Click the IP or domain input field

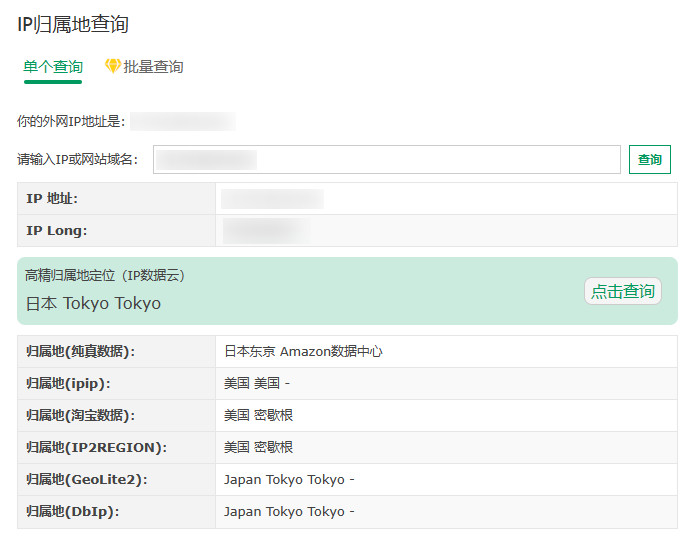[x=387, y=160]
